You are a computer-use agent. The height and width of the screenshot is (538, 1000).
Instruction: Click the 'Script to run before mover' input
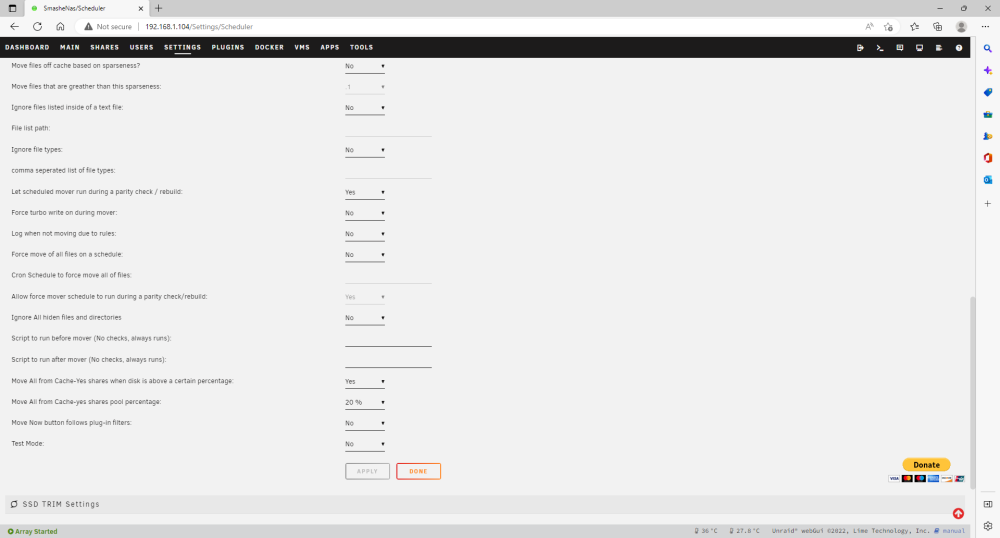[x=388, y=339]
